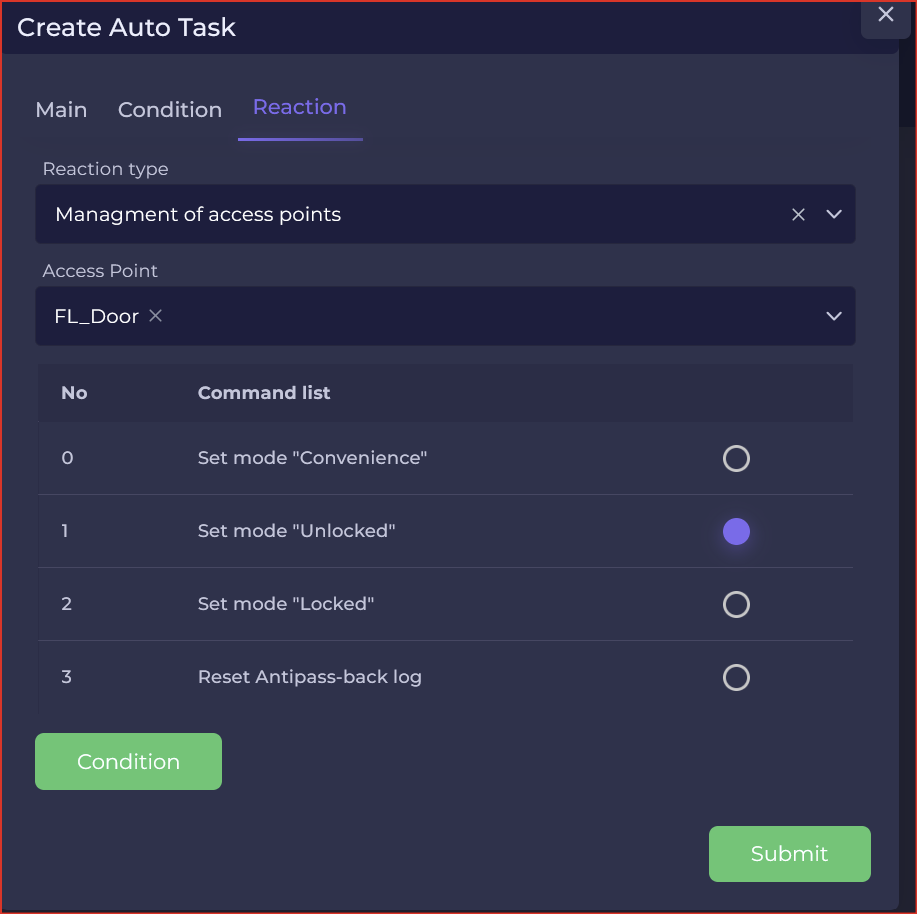Open the Managment of access points combo box

[x=445, y=214]
